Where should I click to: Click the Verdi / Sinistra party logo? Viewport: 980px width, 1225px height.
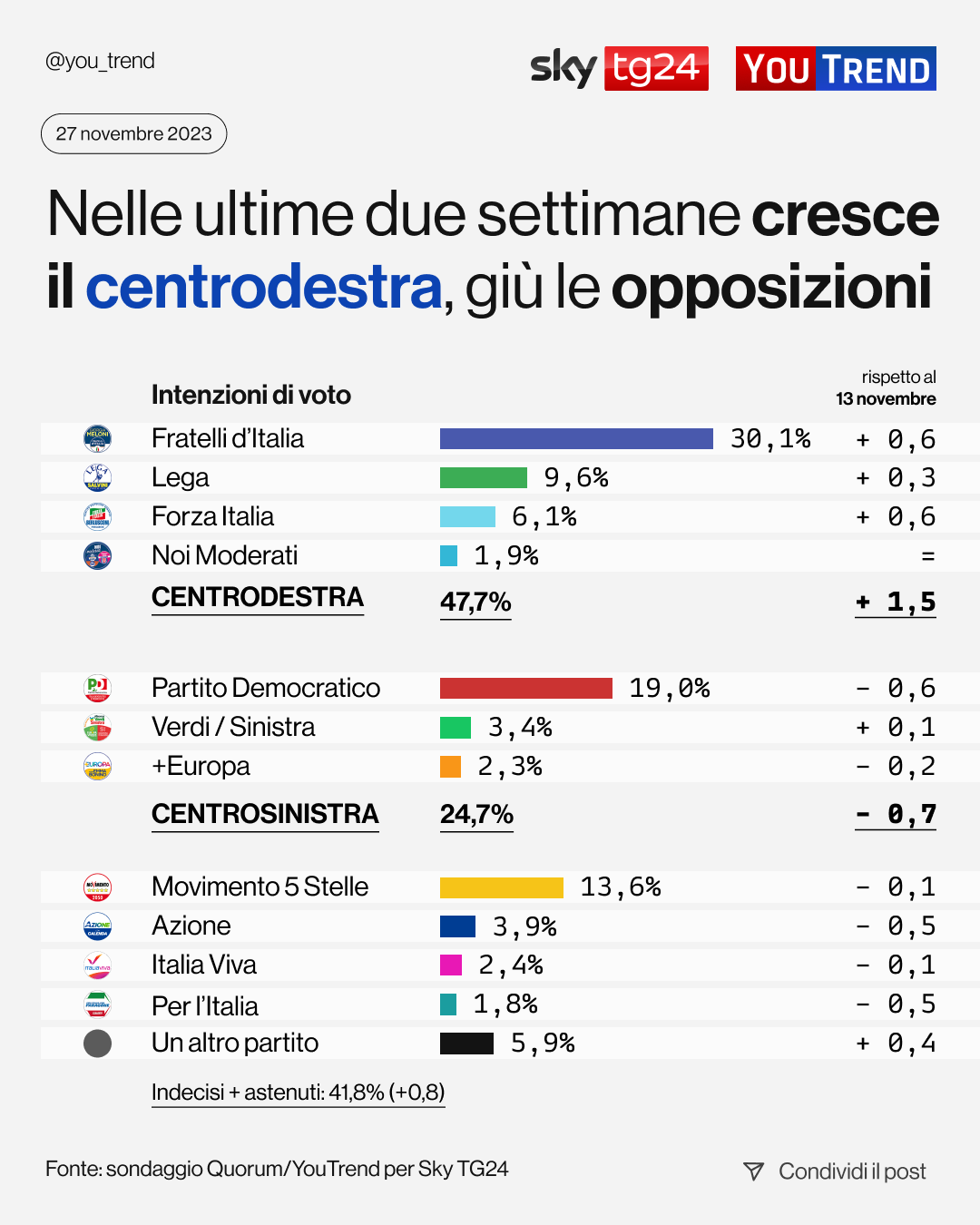click(97, 727)
